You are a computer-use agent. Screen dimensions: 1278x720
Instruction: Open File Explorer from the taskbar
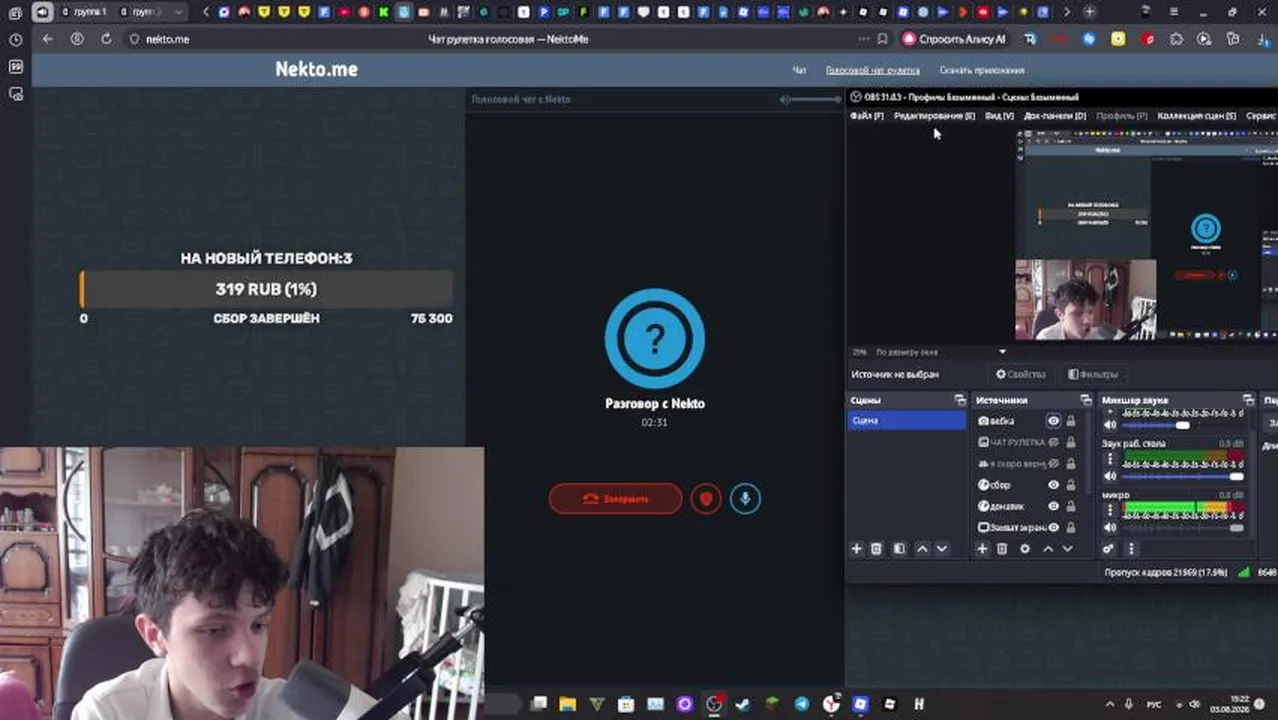pos(567,704)
